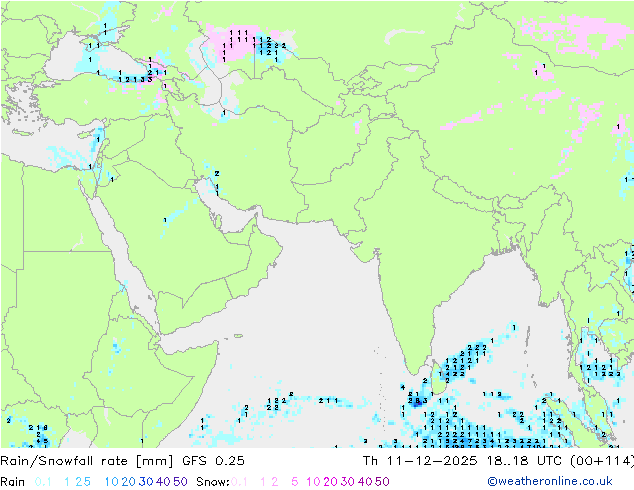
Task: Pick the Rain legend 40 value
Action: pos(163,482)
